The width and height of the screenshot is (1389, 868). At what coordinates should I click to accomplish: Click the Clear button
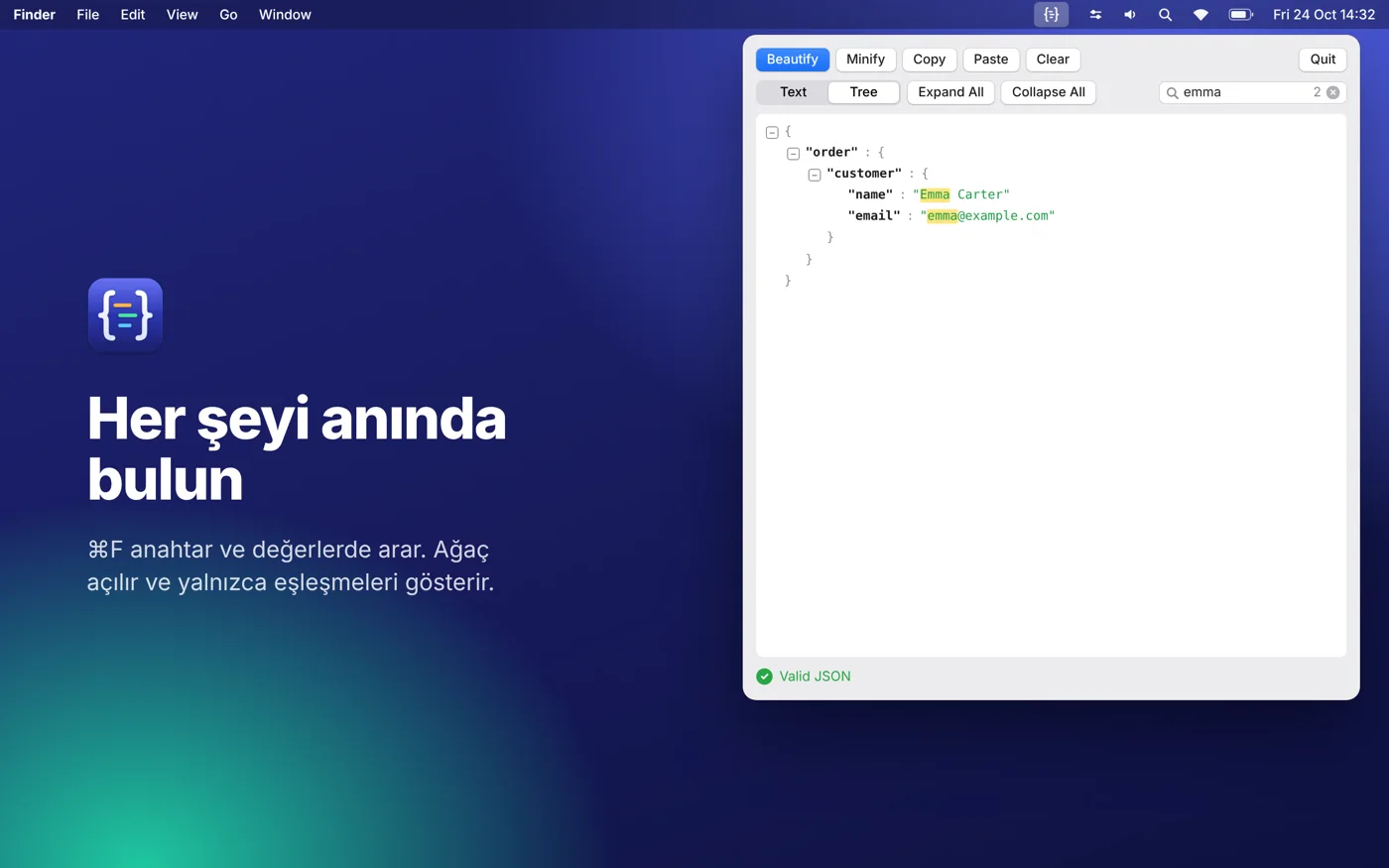click(1053, 60)
